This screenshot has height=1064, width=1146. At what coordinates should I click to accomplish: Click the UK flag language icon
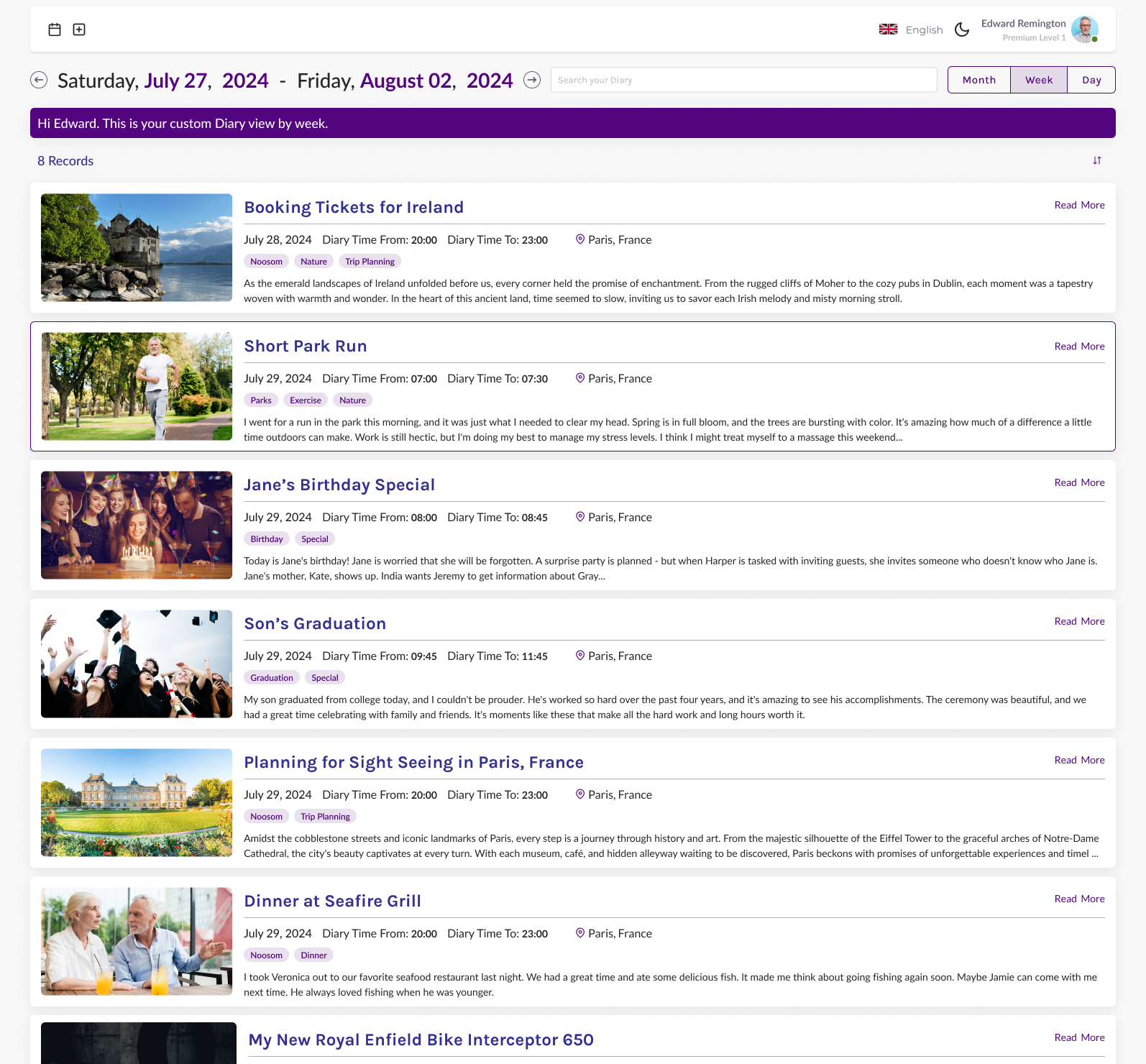[888, 29]
